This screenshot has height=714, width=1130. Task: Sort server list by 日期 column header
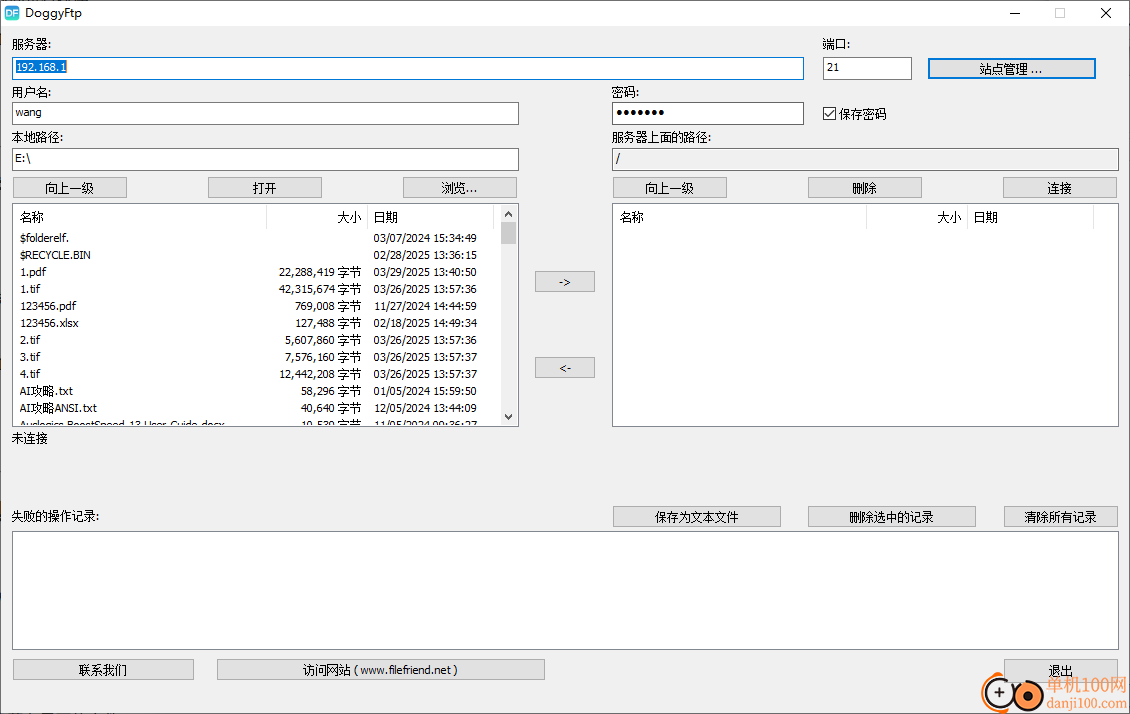click(1031, 217)
